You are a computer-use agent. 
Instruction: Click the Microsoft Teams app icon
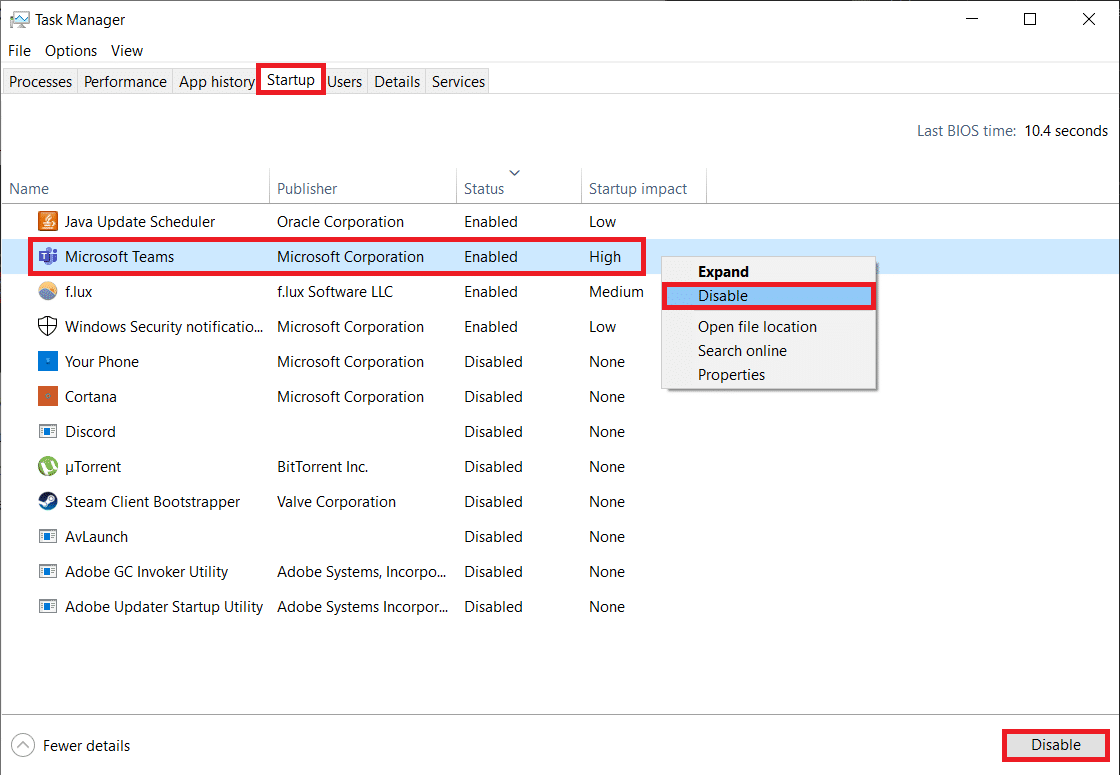[x=48, y=257]
